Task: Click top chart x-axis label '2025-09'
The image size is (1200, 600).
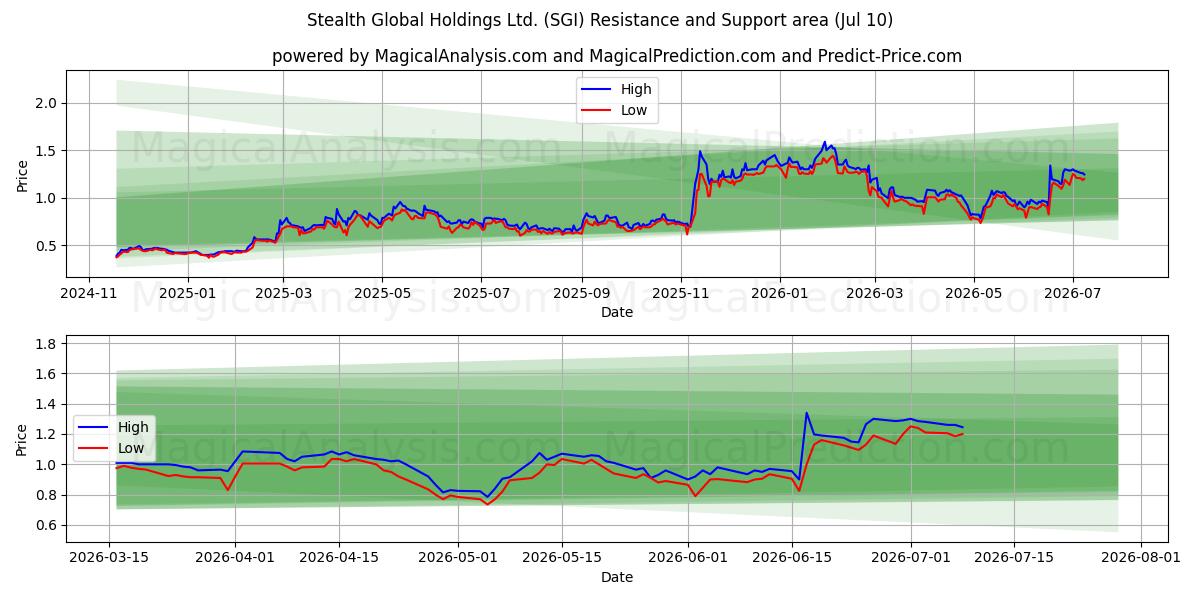Action: (582, 294)
